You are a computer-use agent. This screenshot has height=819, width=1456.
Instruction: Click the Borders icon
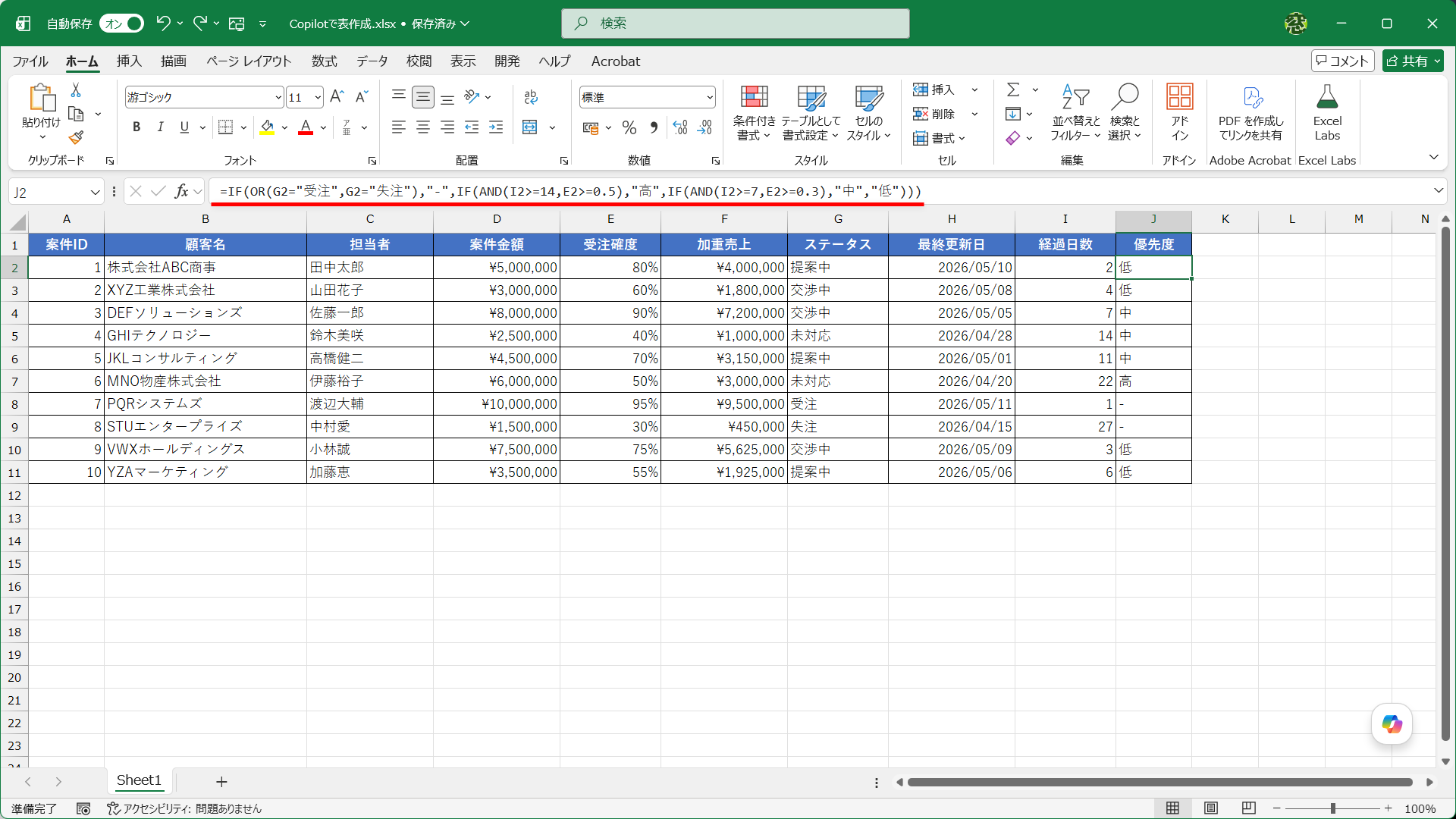pyautogui.click(x=225, y=127)
